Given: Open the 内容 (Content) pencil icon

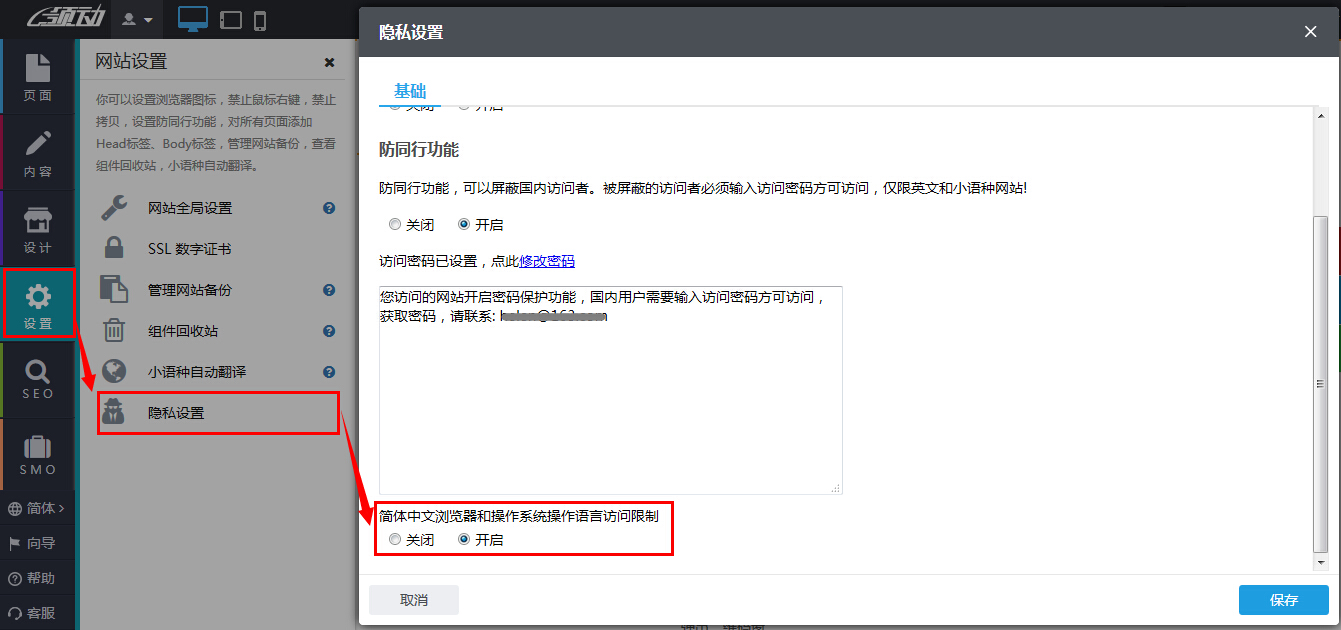Looking at the screenshot, I should click(37, 153).
